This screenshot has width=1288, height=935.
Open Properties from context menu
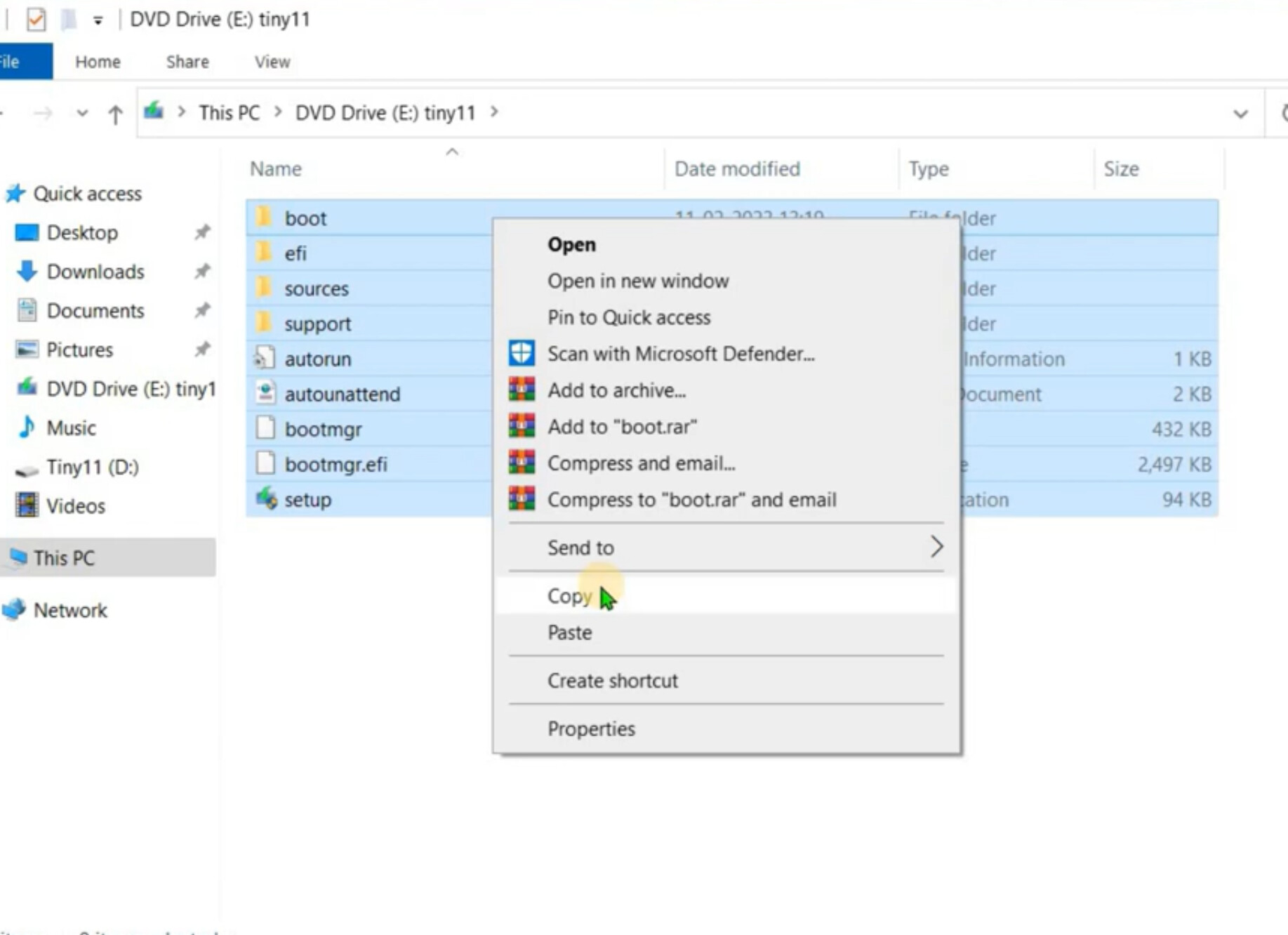pos(726,729)
